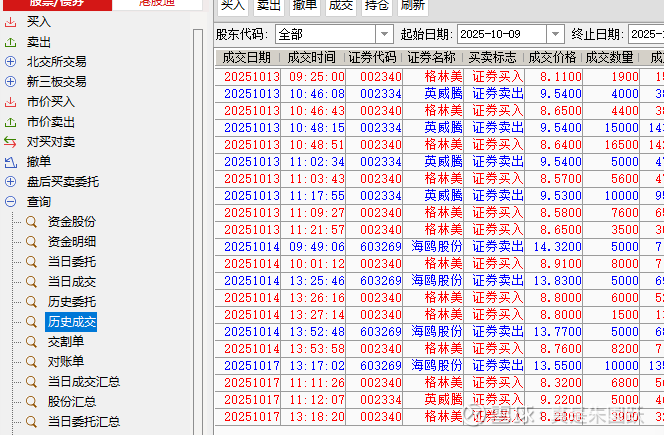Sort by 成交价格 column header
The height and width of the screenshot is (435, 664).
point(553,57)
